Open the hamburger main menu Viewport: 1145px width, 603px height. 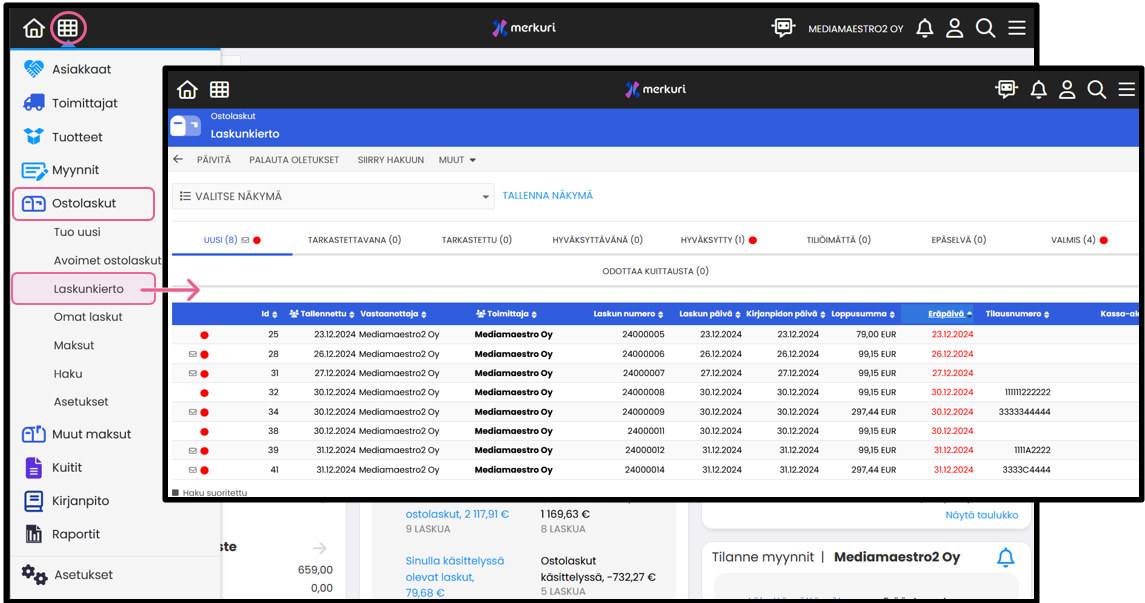(x=1017, y=28)
